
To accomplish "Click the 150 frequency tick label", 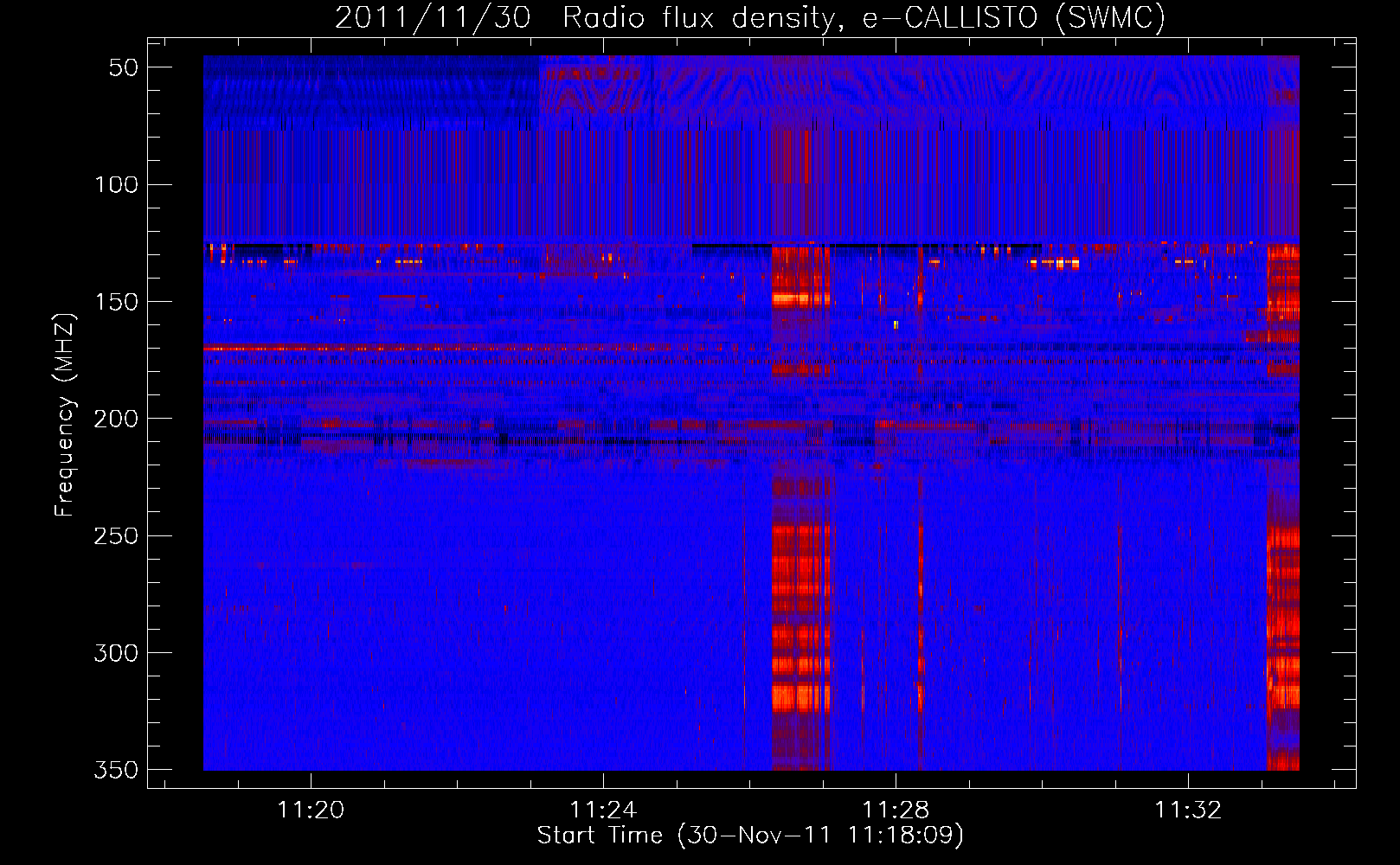I will [x=116, y=302].
